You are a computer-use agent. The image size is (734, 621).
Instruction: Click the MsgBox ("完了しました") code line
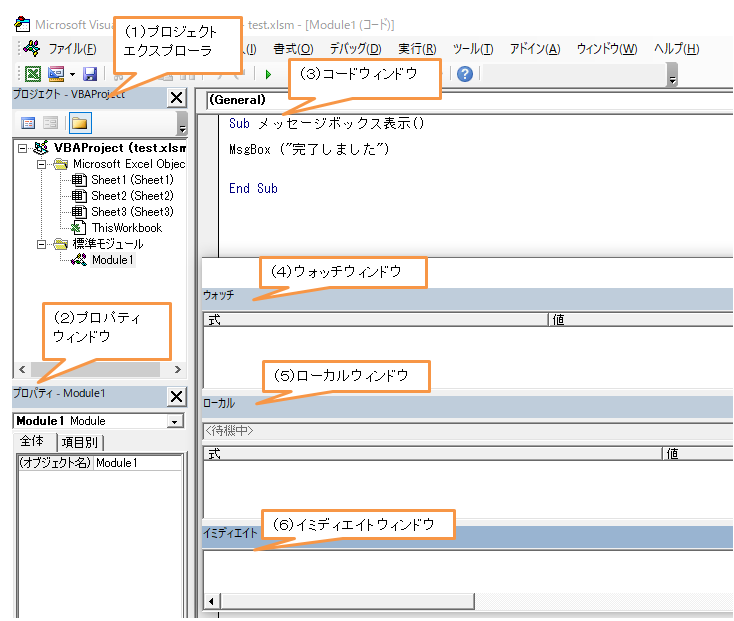[309, 149]
